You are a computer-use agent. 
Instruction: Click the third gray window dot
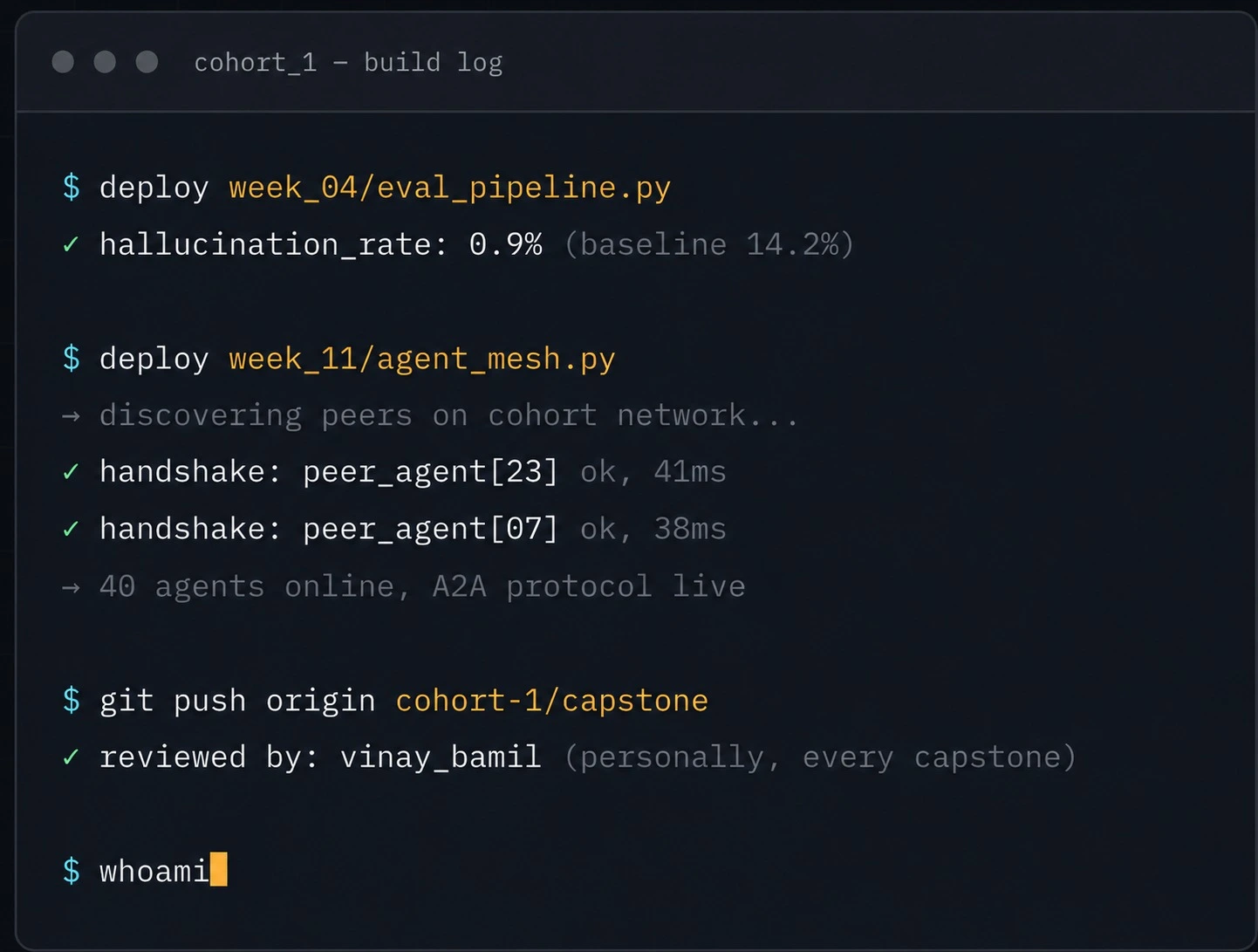tap(147, 62)
